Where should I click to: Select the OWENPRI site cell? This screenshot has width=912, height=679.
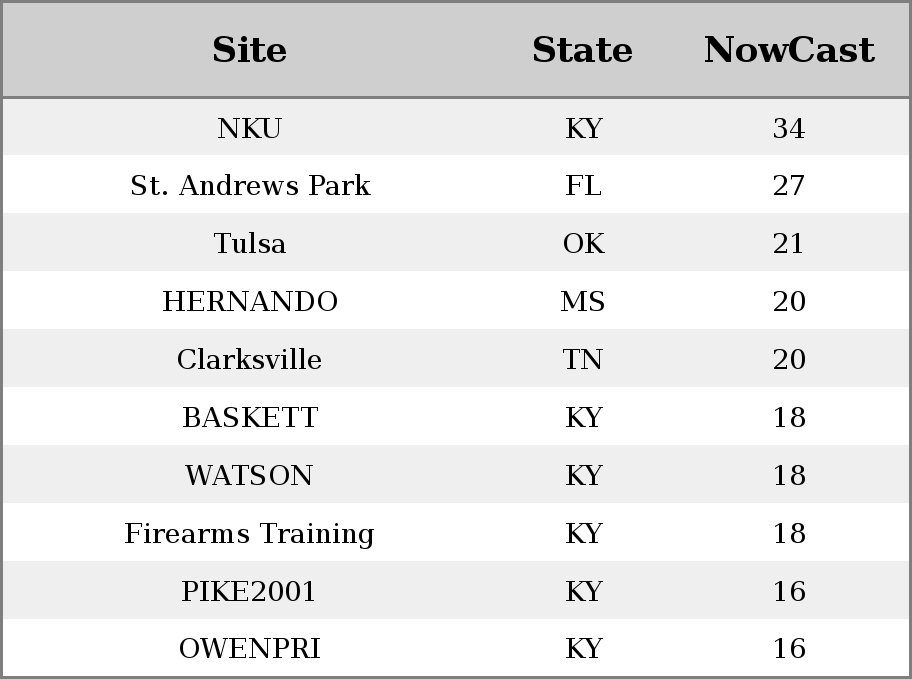tap(250, 649)
